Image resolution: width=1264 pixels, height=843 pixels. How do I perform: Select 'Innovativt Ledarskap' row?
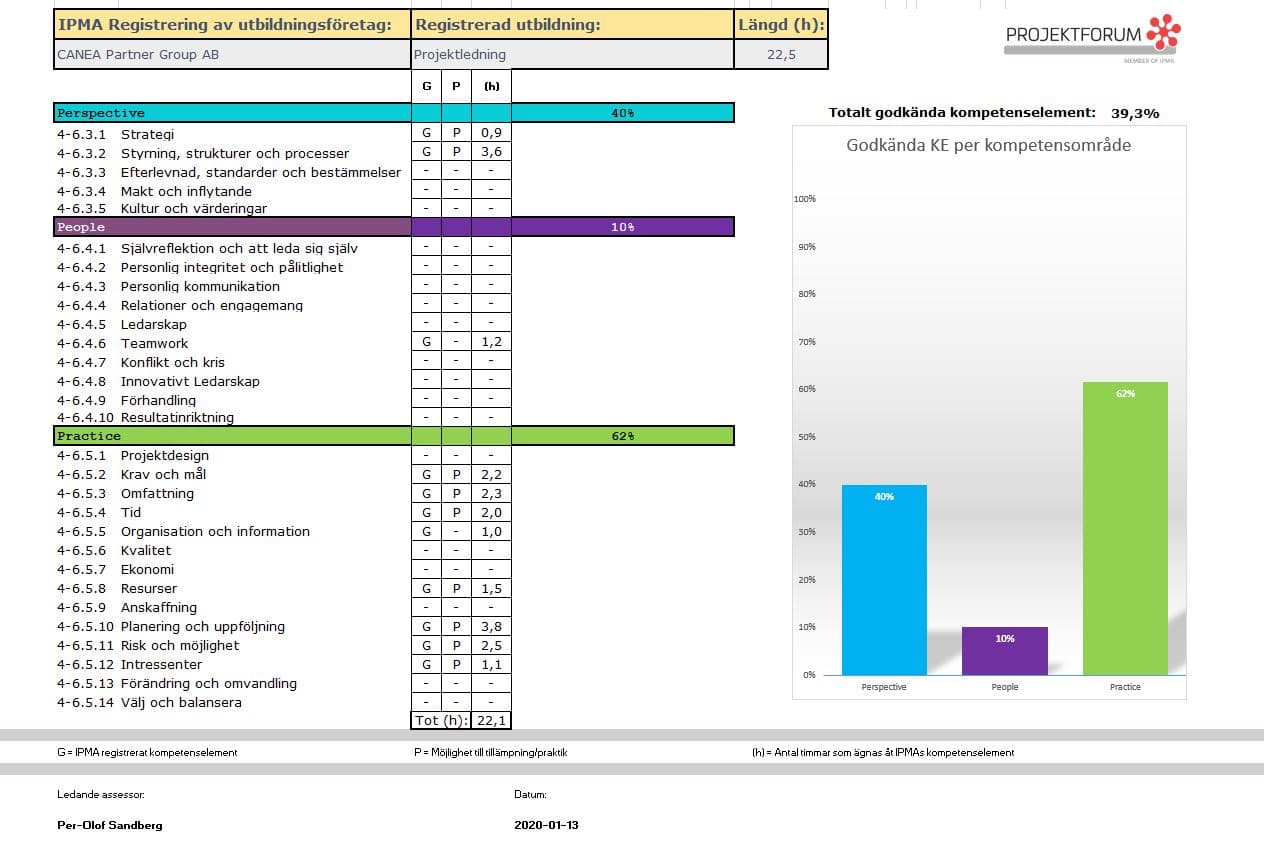[190, 381]
